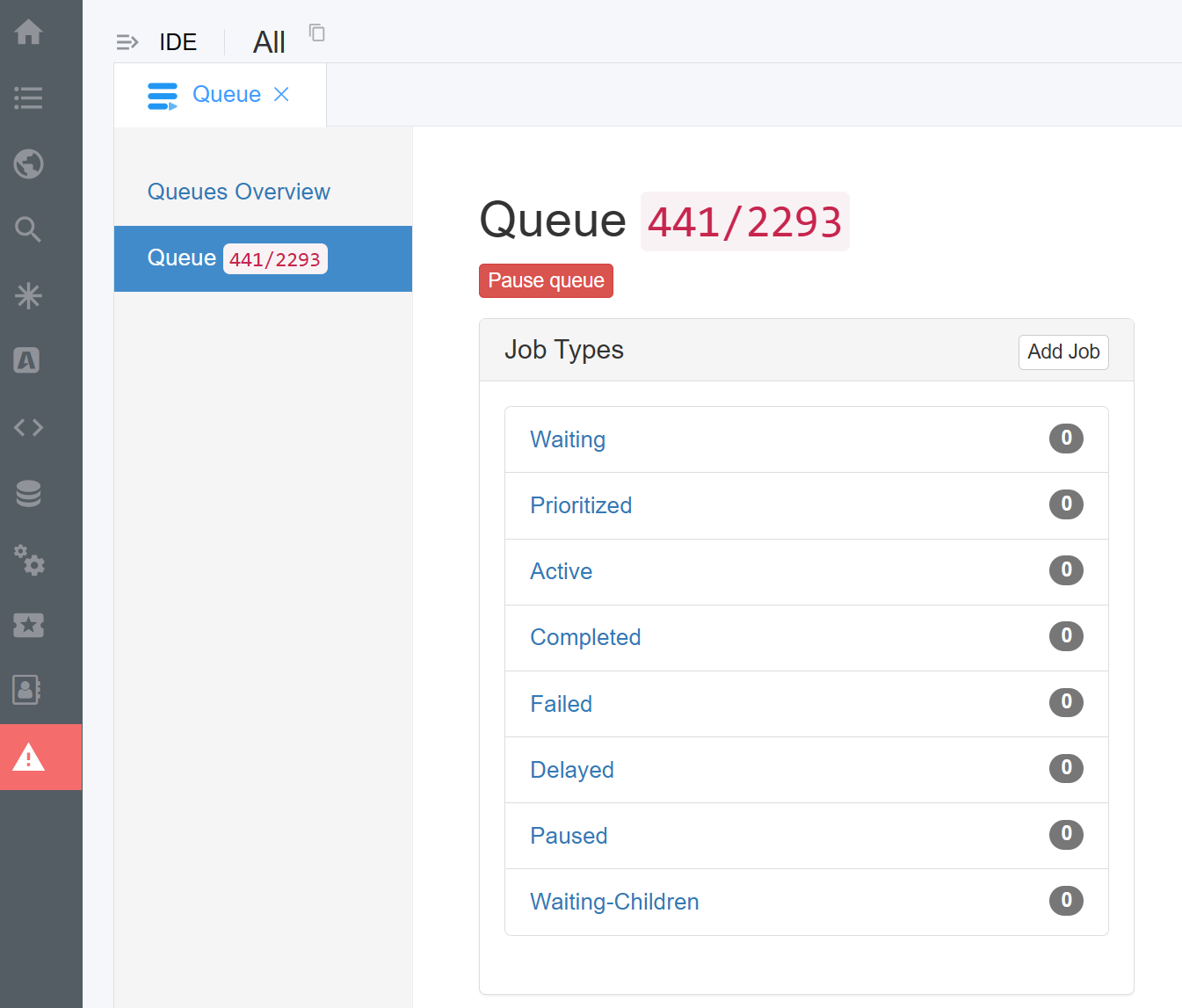The width and height of the screenshot is (1182, 1008).
Task: Click the home icon in sidebar
Action: point(28,33)
